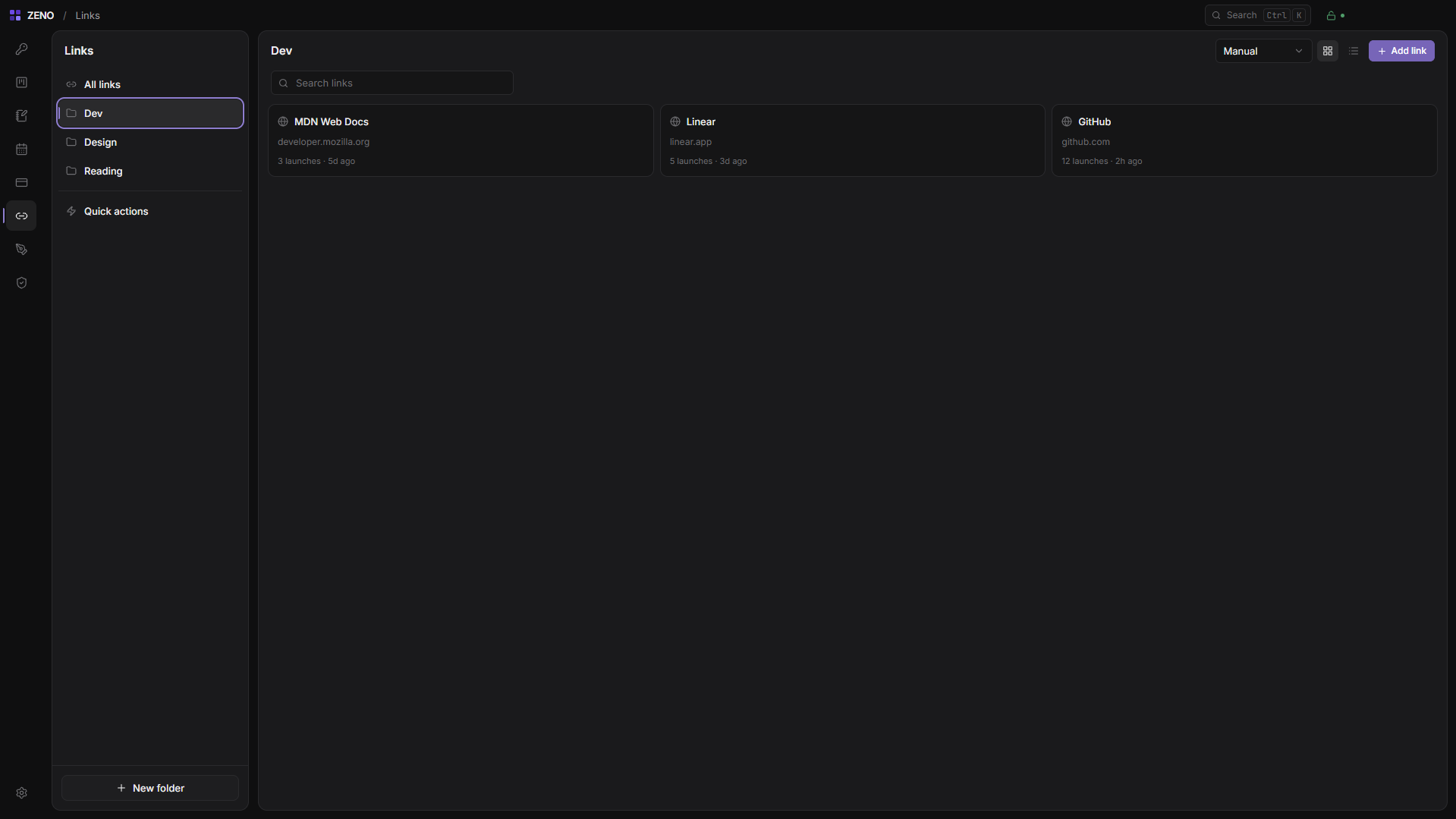Switch to grid view
This screenshot has width=1456, height=819.
pyautogui.click(x=1328, y=51)
